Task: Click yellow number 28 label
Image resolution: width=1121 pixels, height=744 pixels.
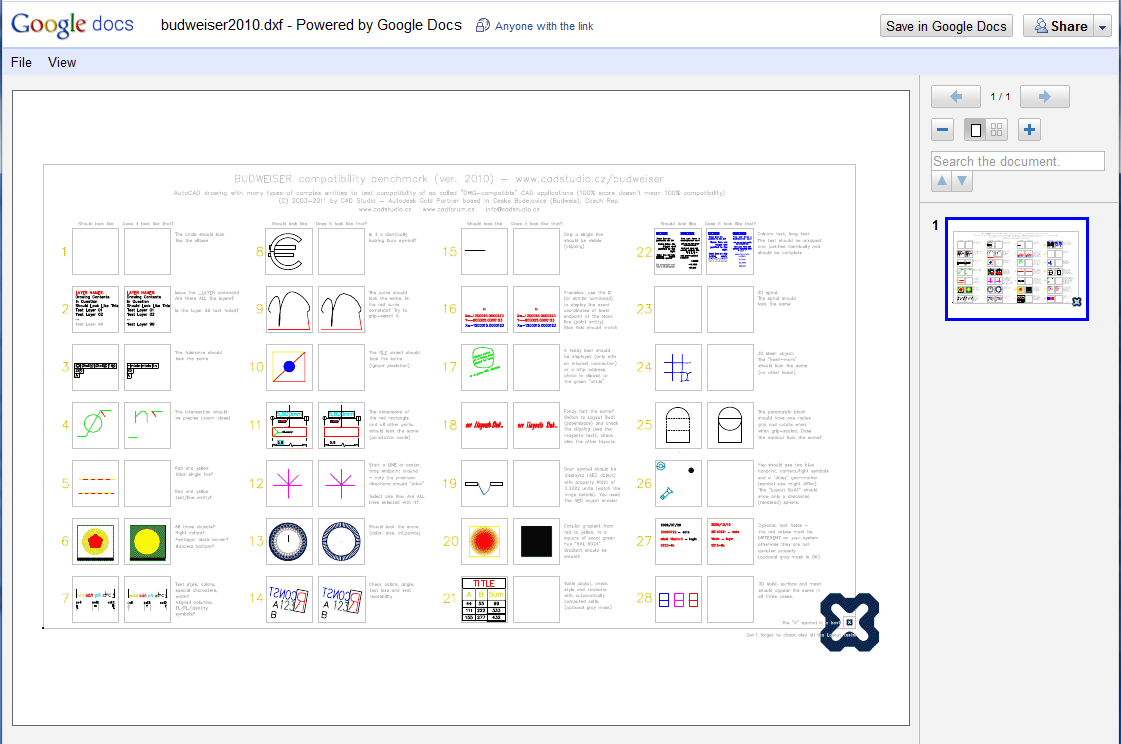Action: (644, 598)
